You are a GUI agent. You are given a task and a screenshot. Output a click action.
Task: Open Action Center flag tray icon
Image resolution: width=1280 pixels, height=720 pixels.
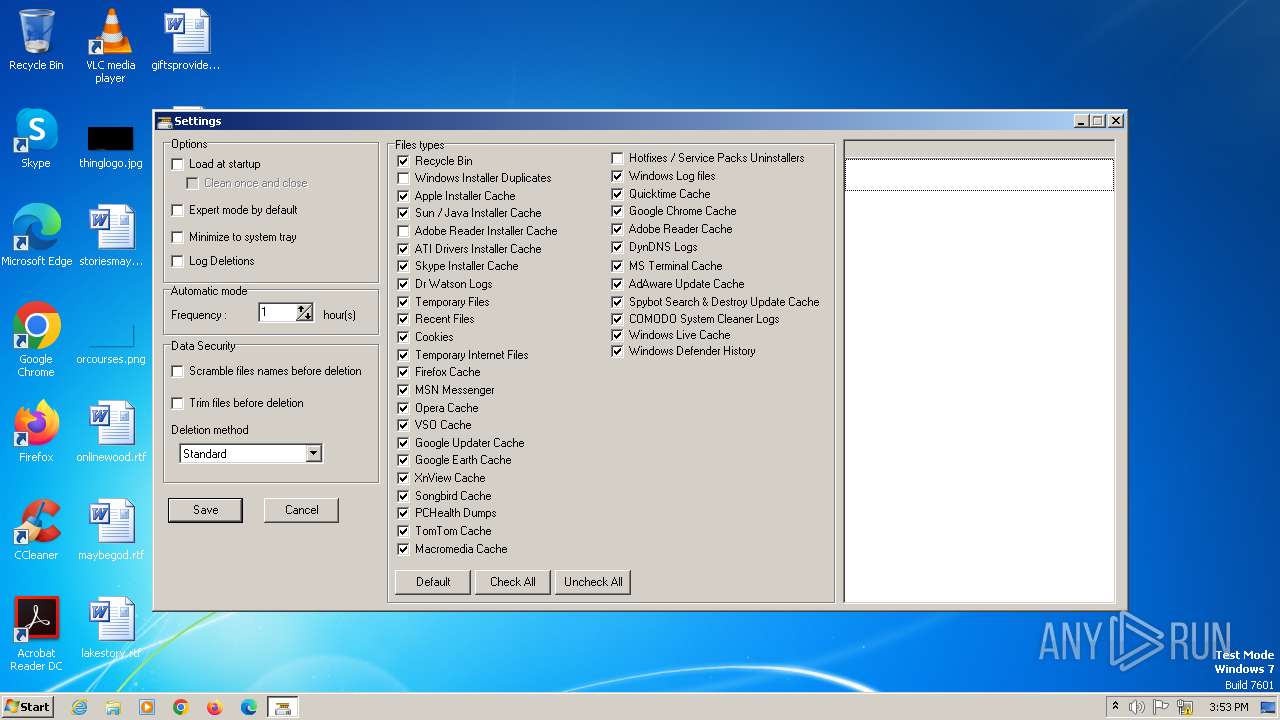coord(1161,707)
